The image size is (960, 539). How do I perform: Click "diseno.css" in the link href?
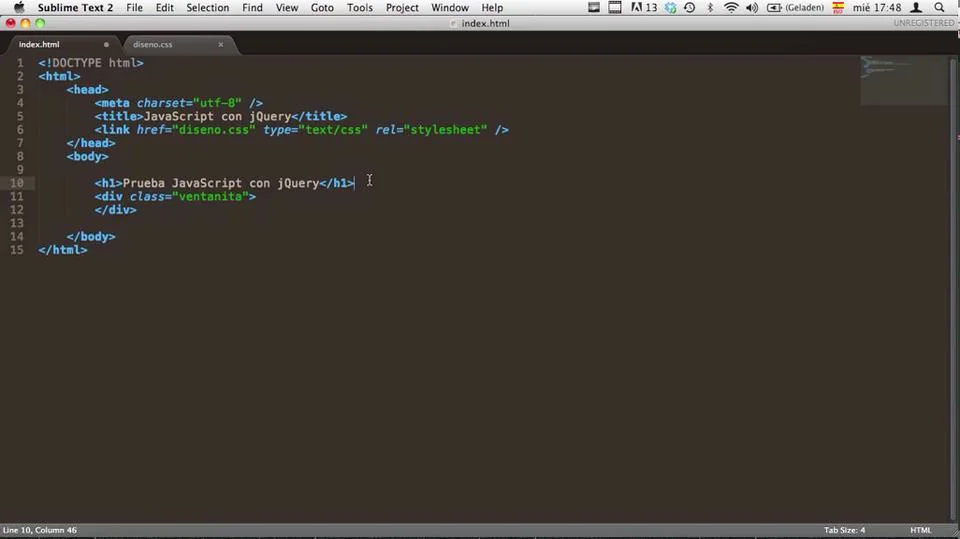click(214, 130)
